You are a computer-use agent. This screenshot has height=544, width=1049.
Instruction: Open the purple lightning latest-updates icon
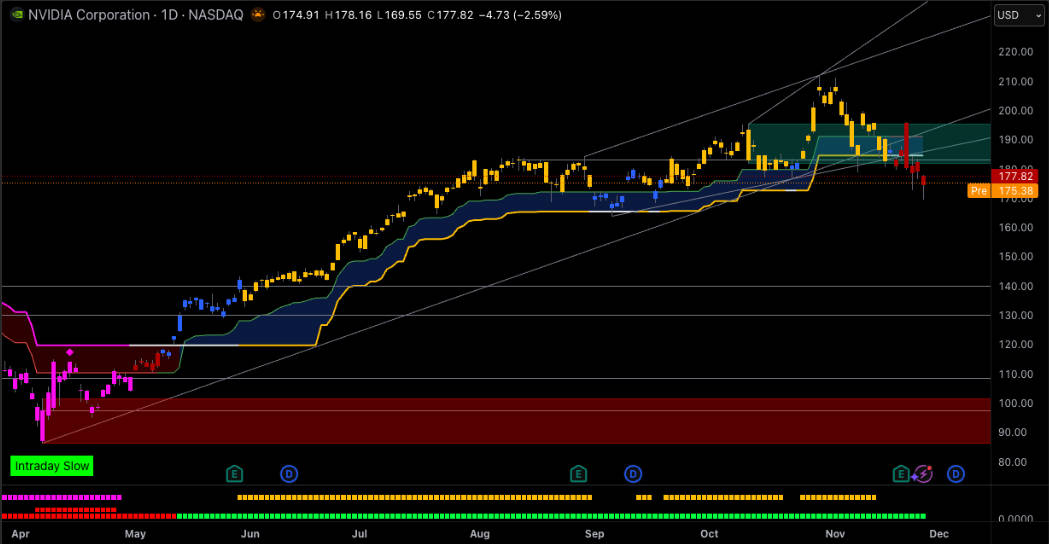924,473
